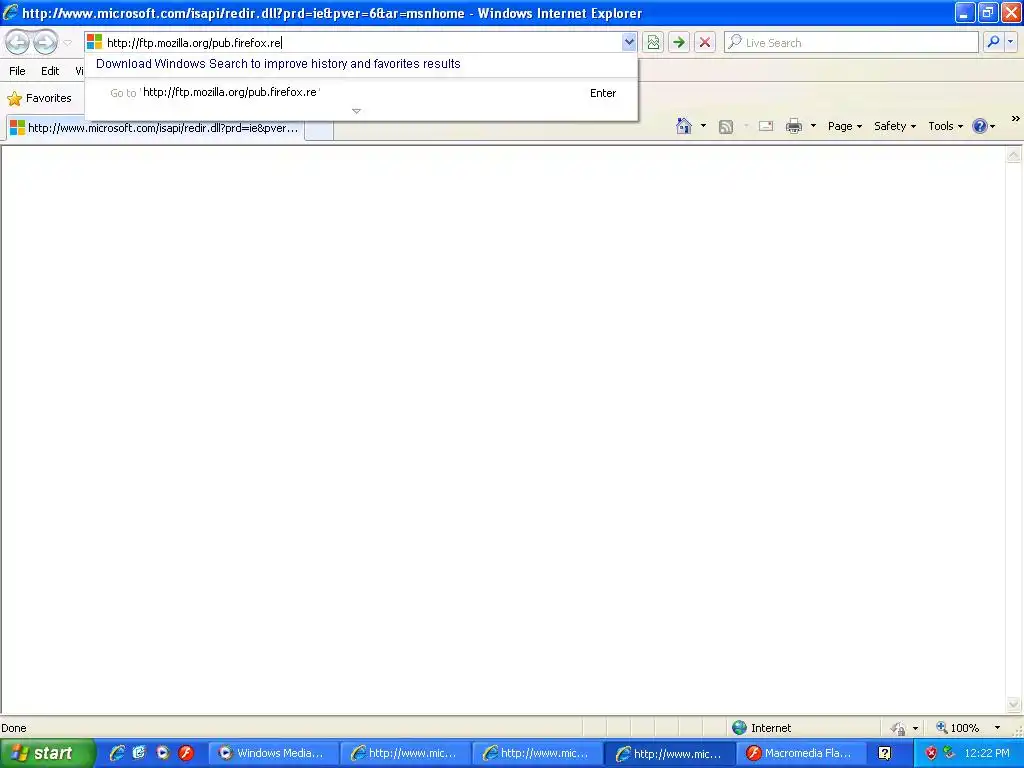Launch Internet Explorer from Quick Launch

click(x=117, y=753)
